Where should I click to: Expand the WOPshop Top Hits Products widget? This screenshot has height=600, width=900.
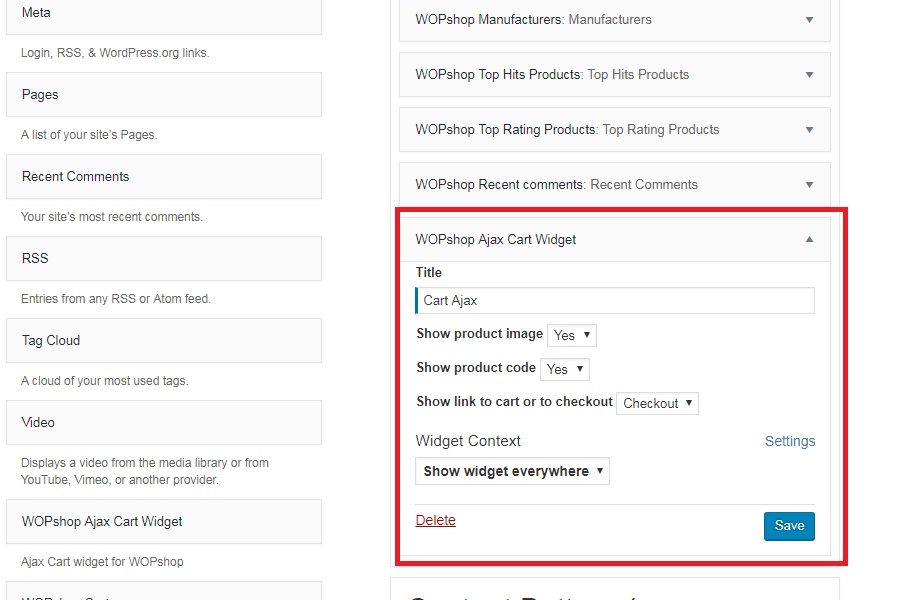pos(809,75)
